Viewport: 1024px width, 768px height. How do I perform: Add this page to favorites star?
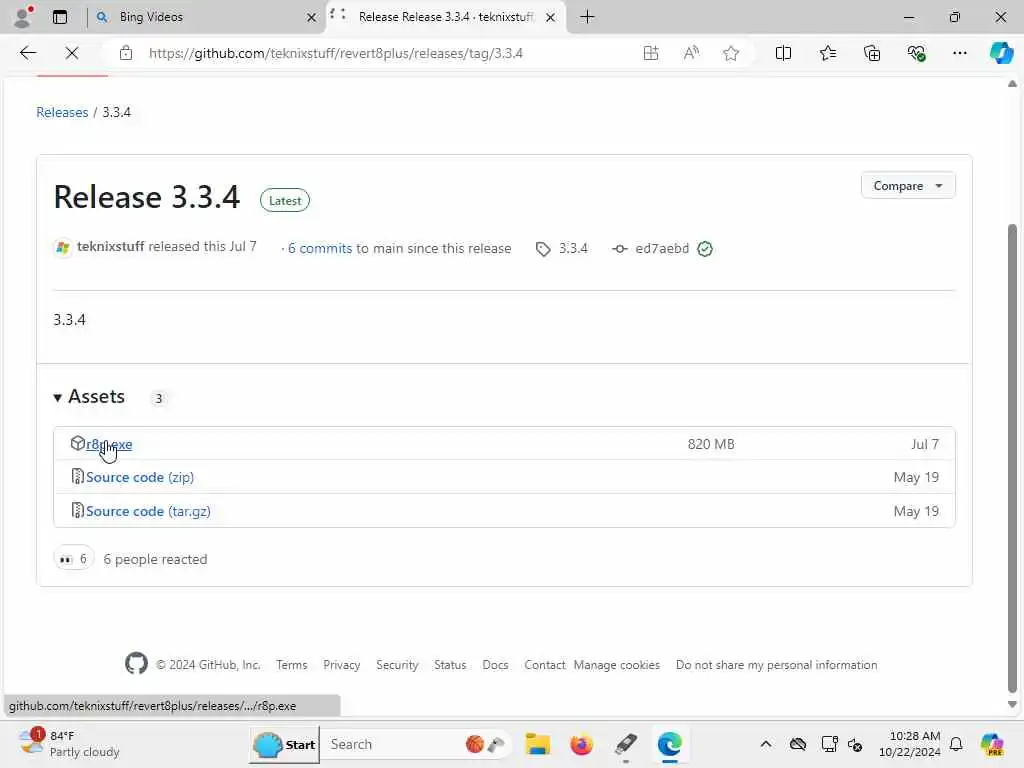(731, 53)
